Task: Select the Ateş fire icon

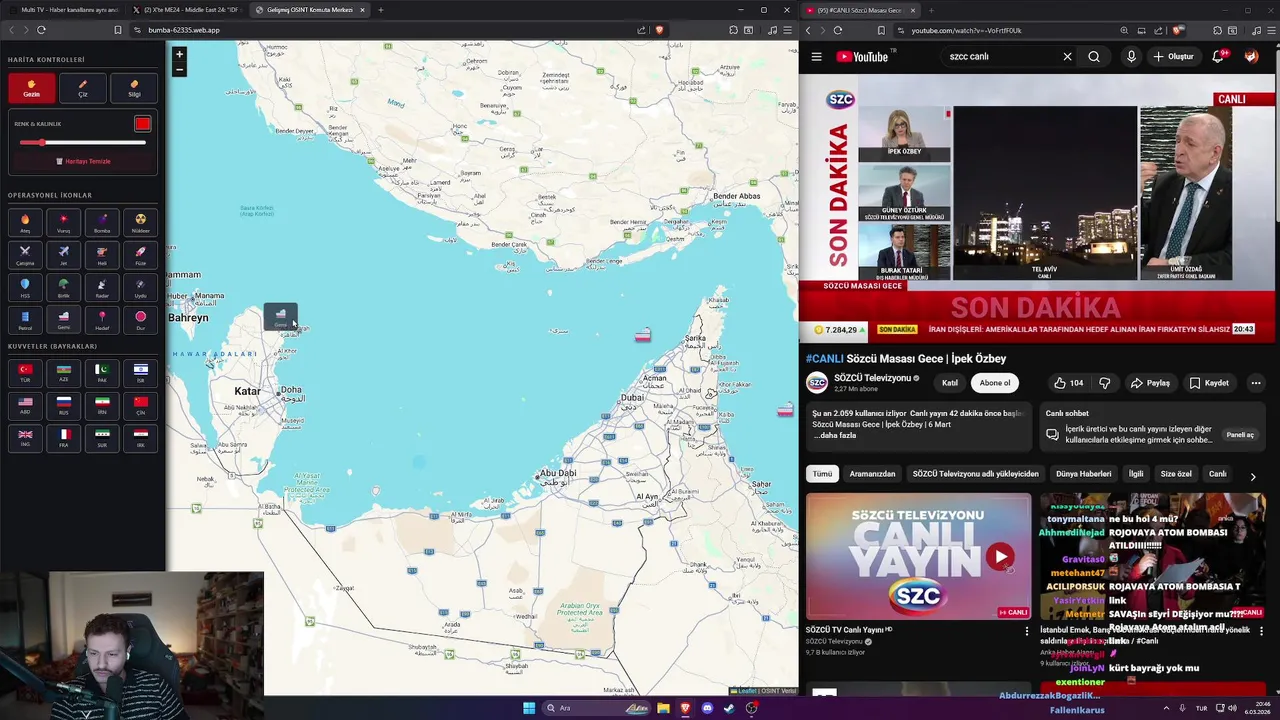Action: point(25,223)
